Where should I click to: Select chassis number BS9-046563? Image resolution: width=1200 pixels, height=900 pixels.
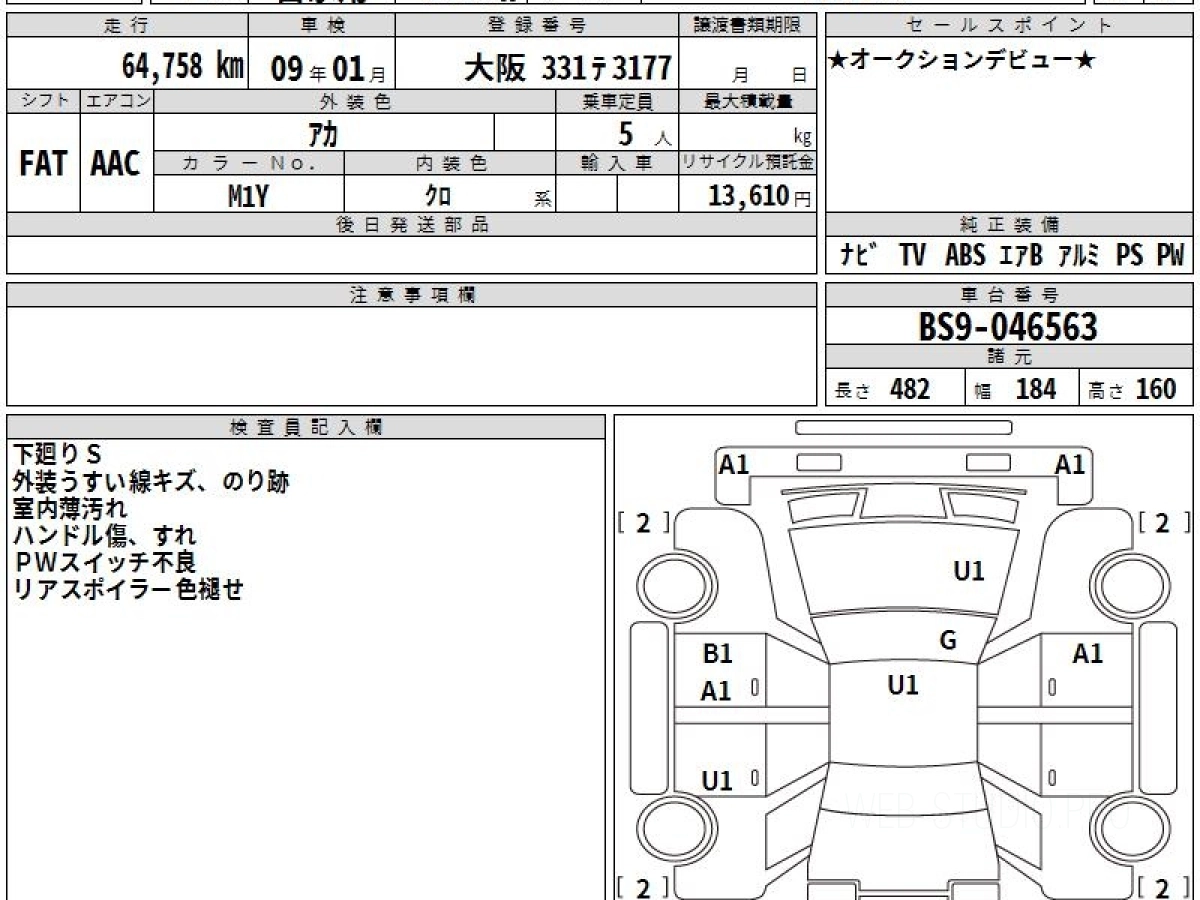(x=1008, y=327)
